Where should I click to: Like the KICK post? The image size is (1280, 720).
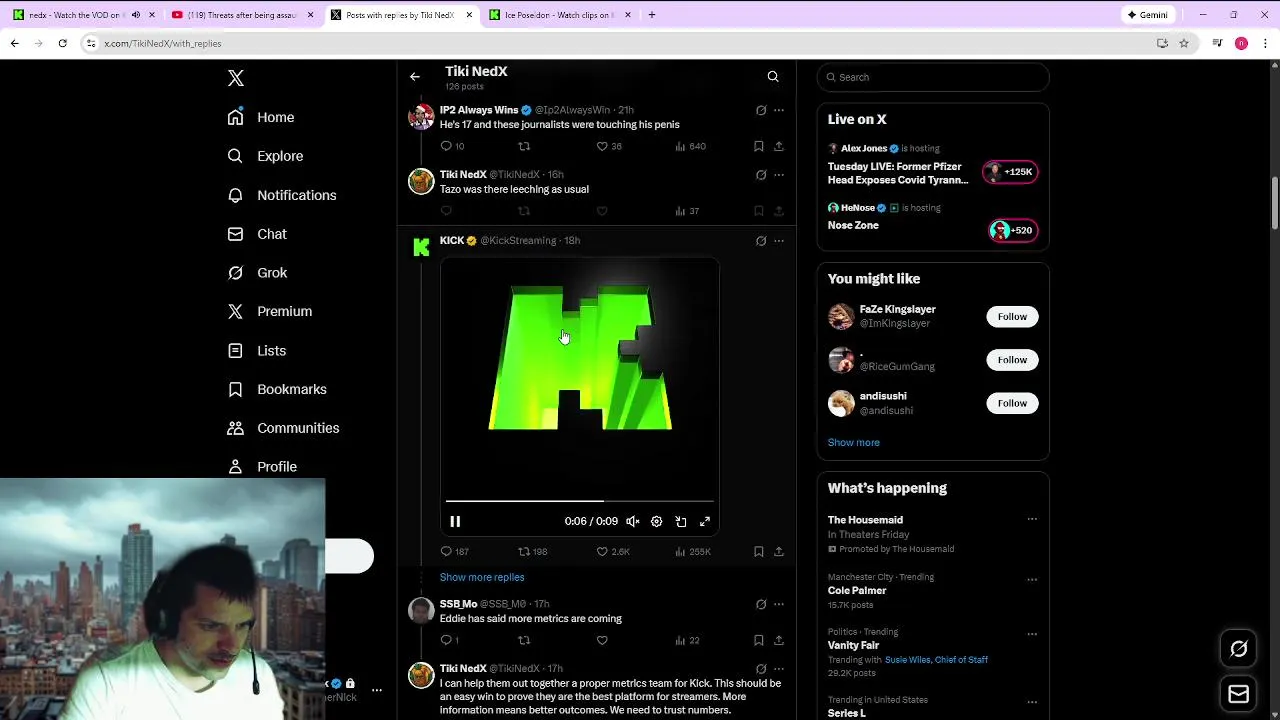[x=612, y=551]
